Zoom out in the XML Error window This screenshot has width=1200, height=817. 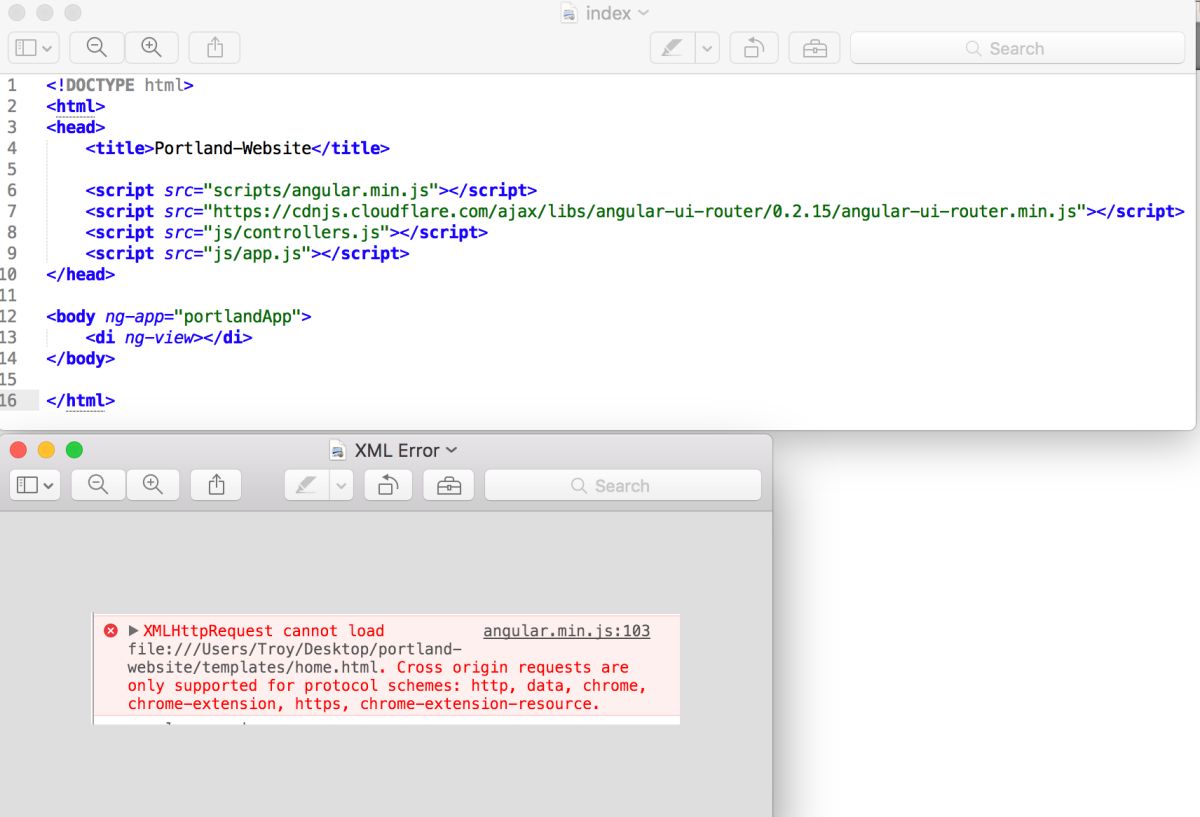click(98, 485)
